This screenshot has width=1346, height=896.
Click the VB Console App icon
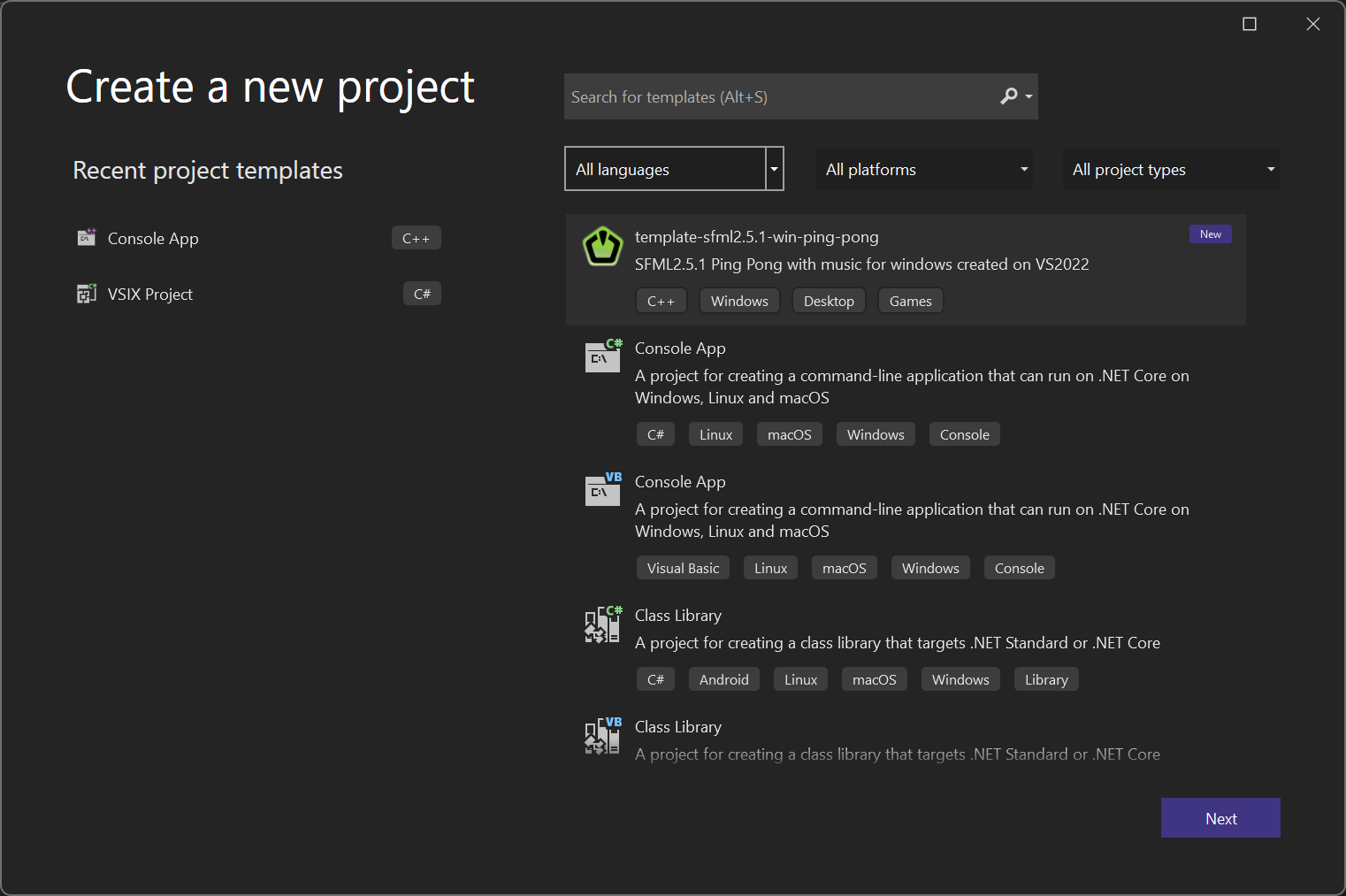(603, 489)
